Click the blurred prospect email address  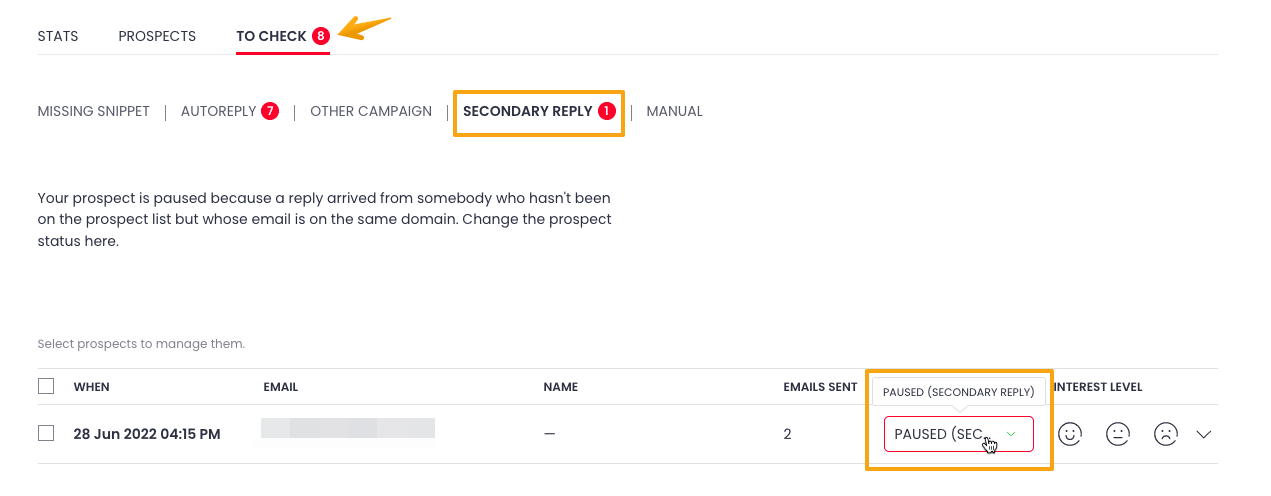pos(347,428)
